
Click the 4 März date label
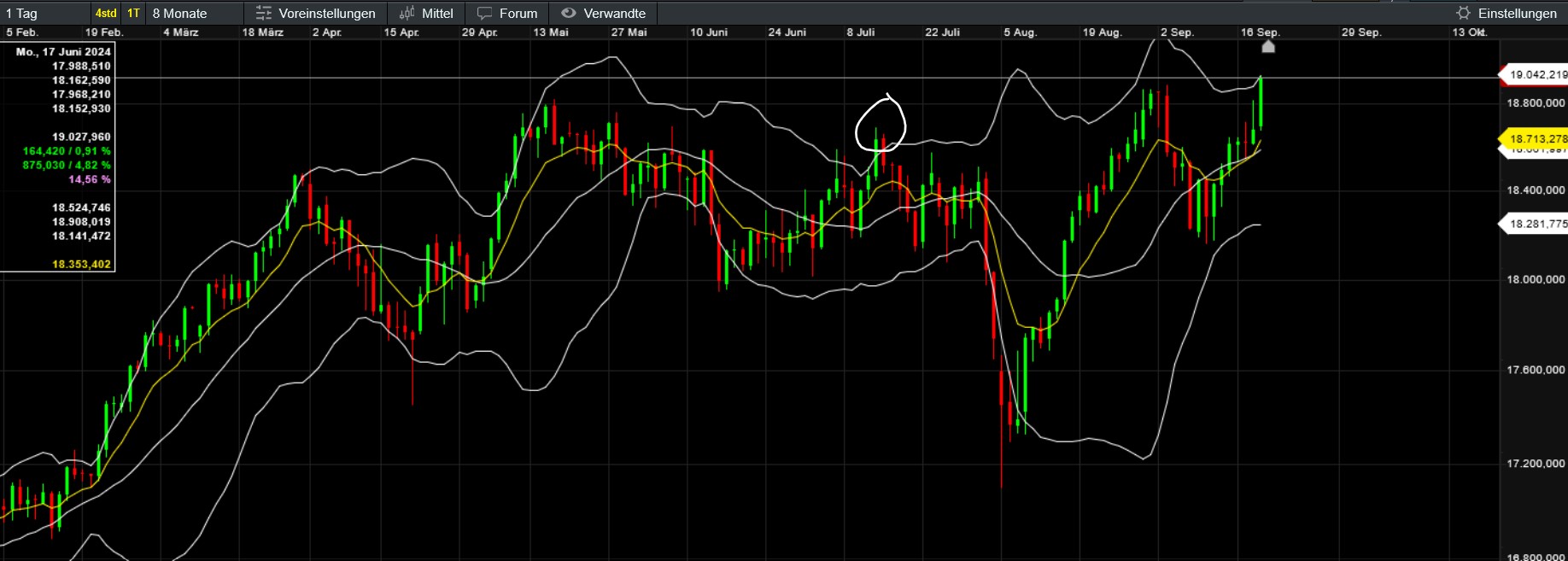click(x=181, y=32)
